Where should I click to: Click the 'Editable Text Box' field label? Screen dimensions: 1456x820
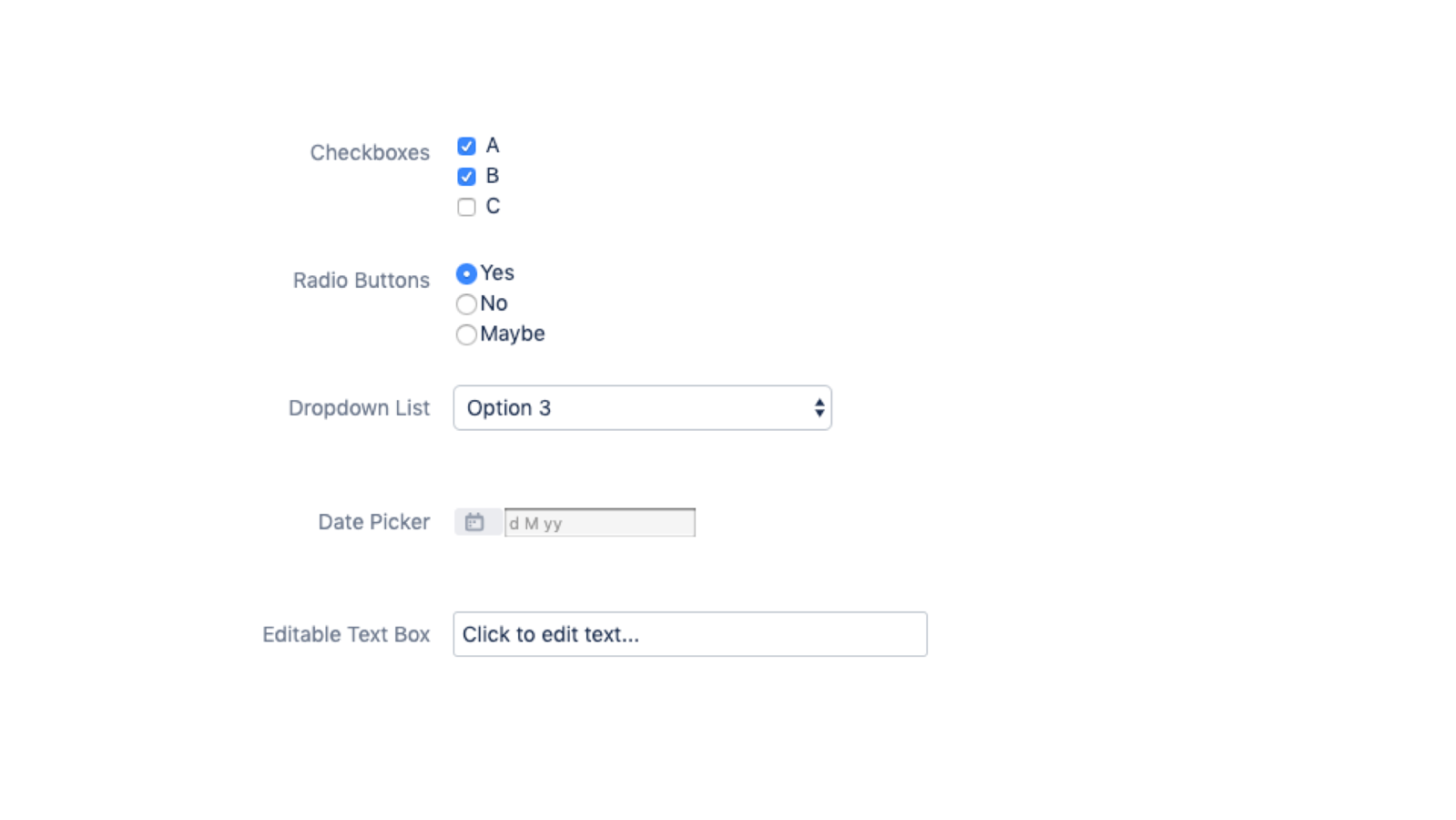coord(346,635)
